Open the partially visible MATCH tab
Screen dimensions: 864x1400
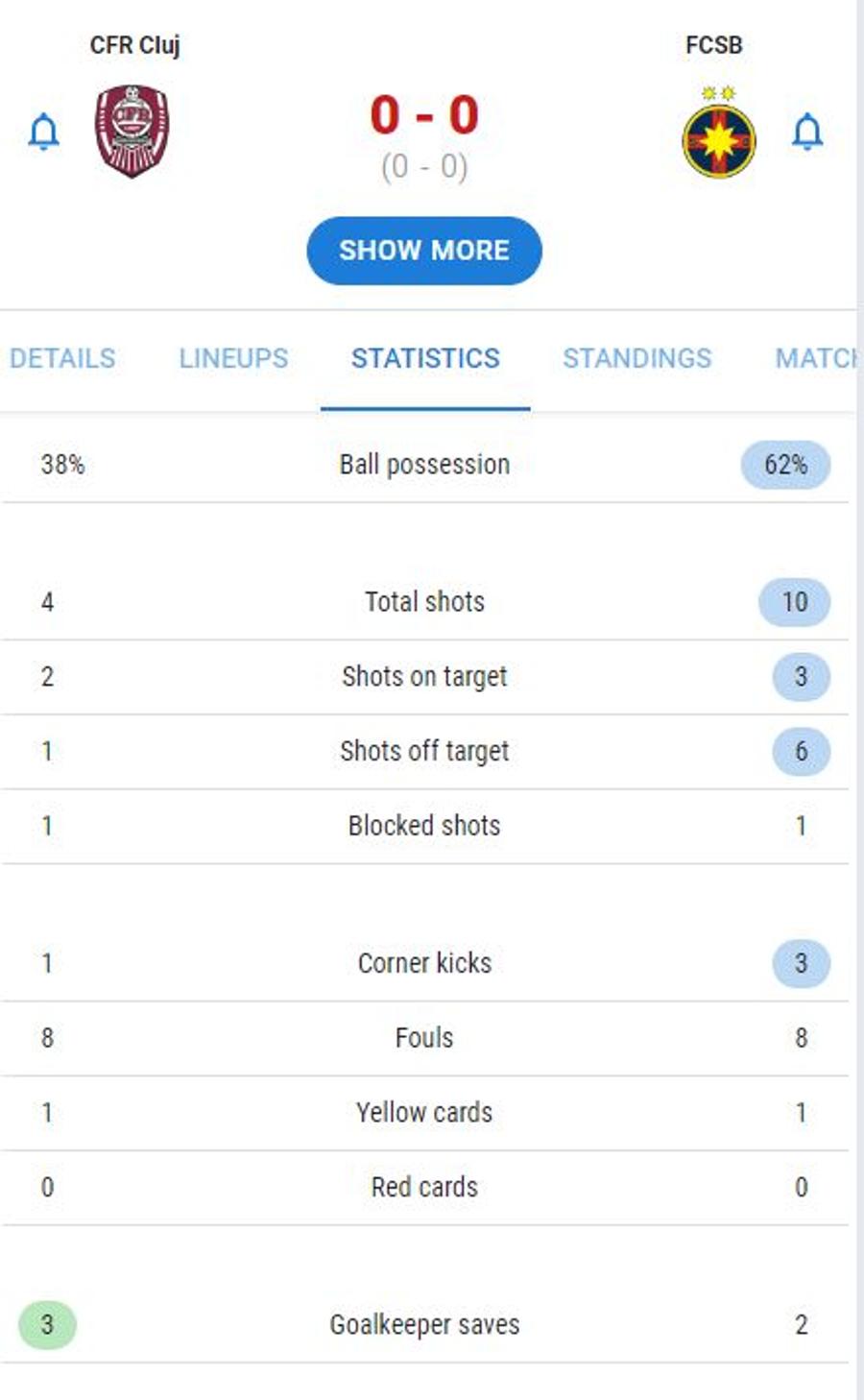[x=816, y=358]
